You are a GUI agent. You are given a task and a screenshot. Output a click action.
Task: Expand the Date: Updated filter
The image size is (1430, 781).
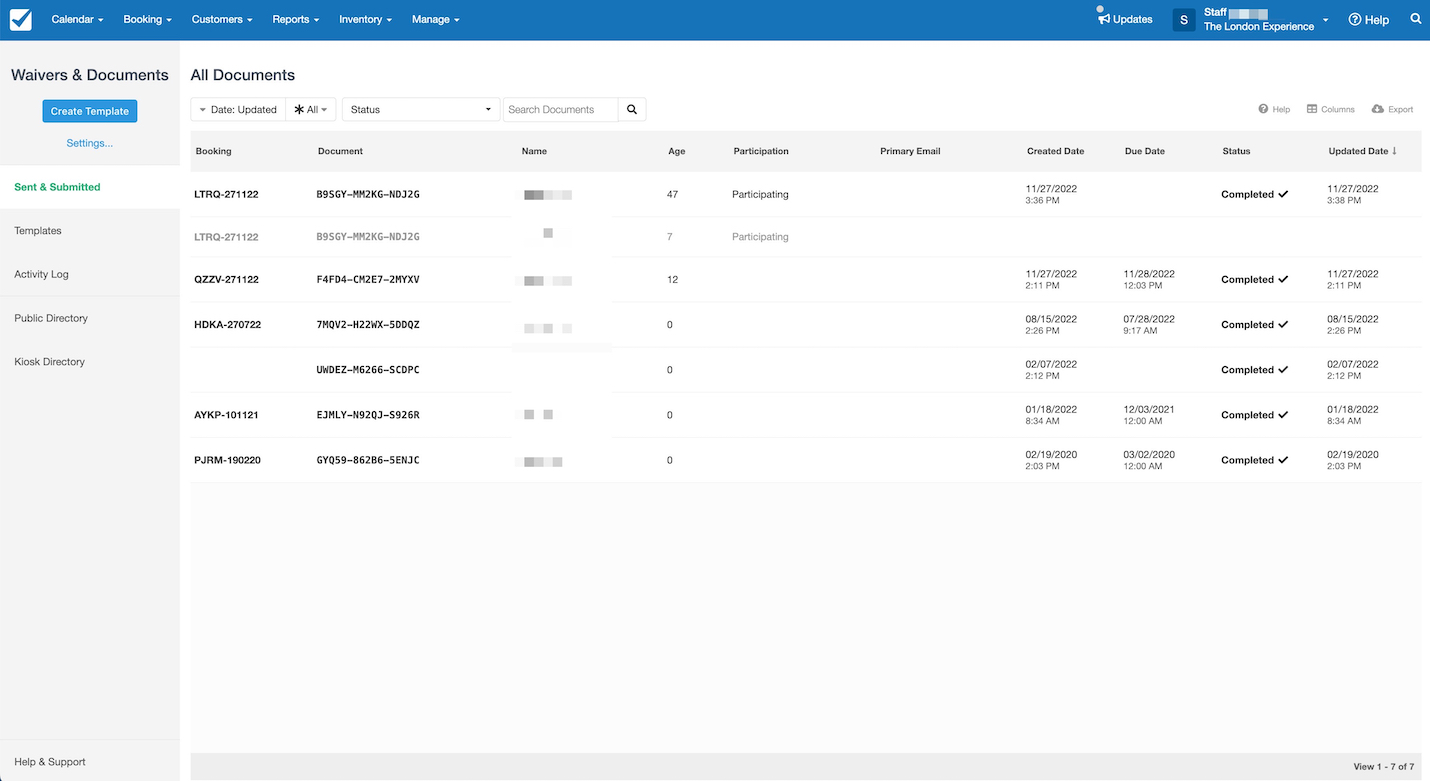point(238,110)
